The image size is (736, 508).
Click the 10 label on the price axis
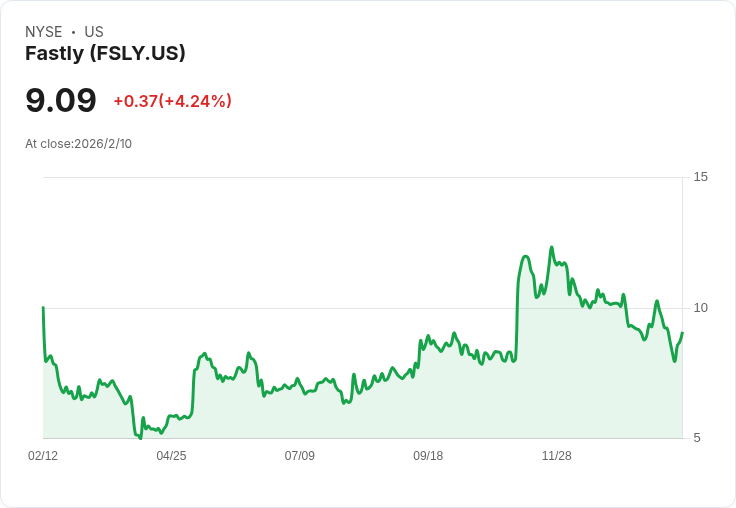tap(700, 307)
